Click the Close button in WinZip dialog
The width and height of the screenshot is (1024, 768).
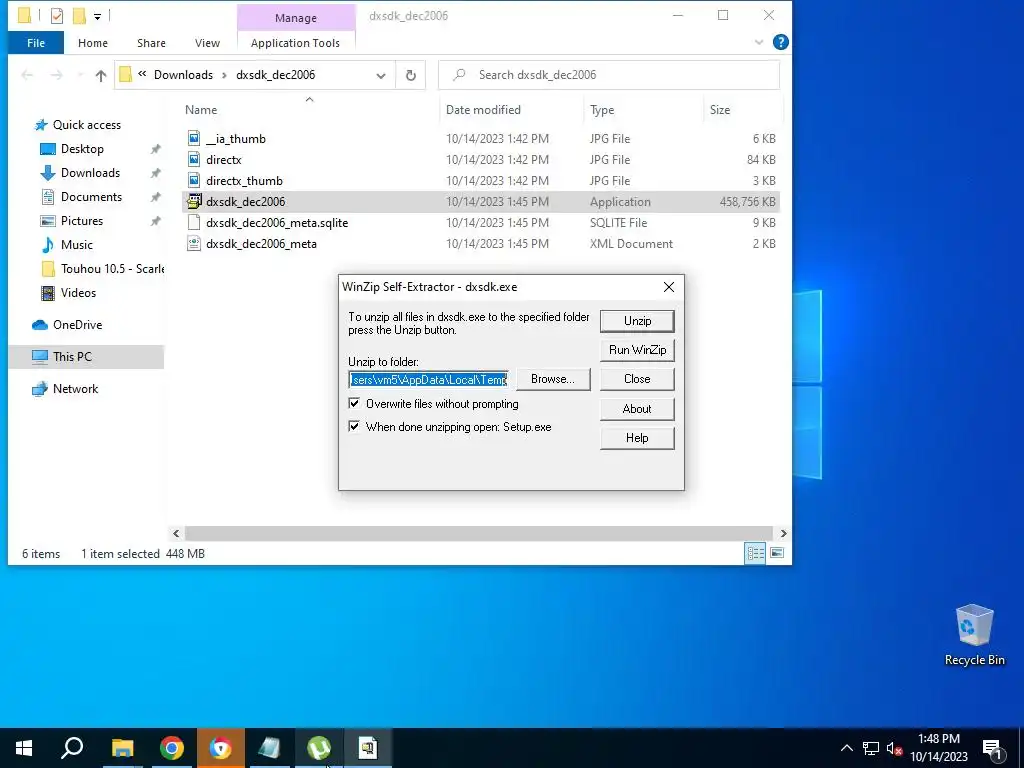click(x=637, y=379)
